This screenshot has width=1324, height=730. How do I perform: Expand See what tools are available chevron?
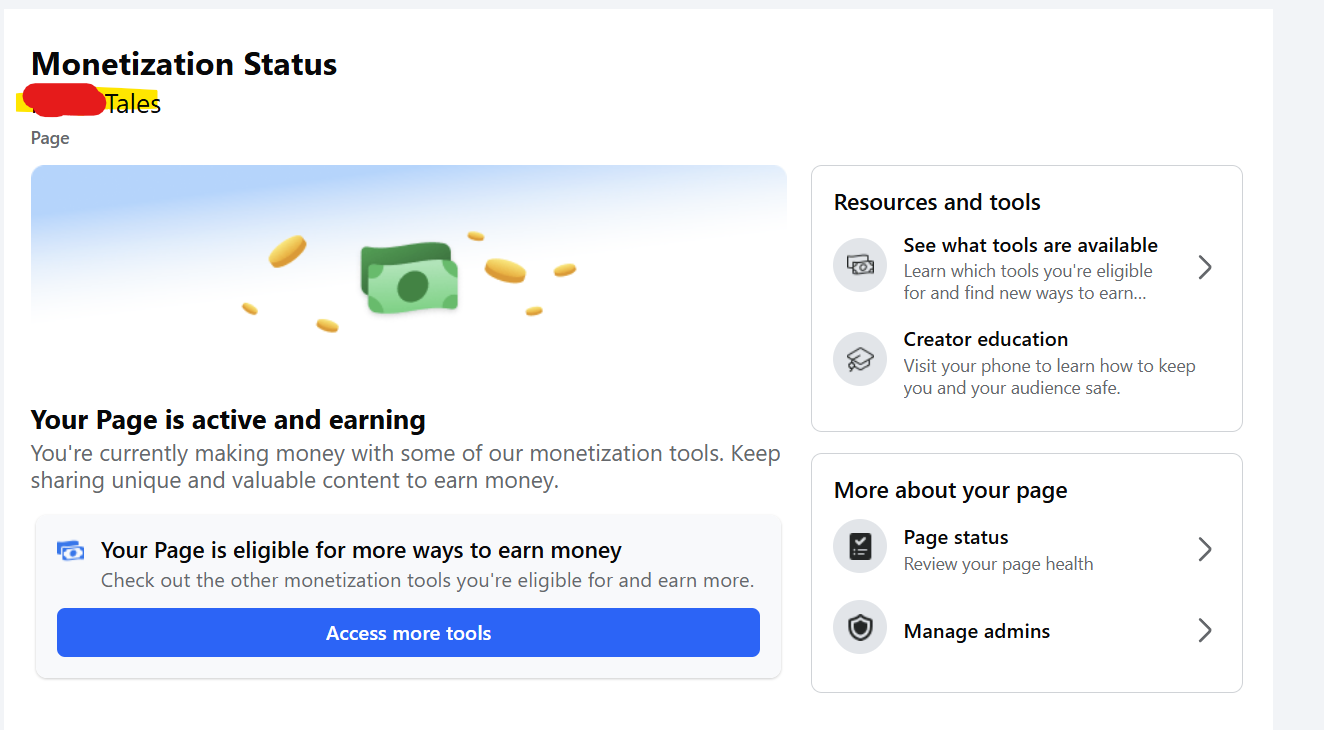click(x=1205, y=267)
